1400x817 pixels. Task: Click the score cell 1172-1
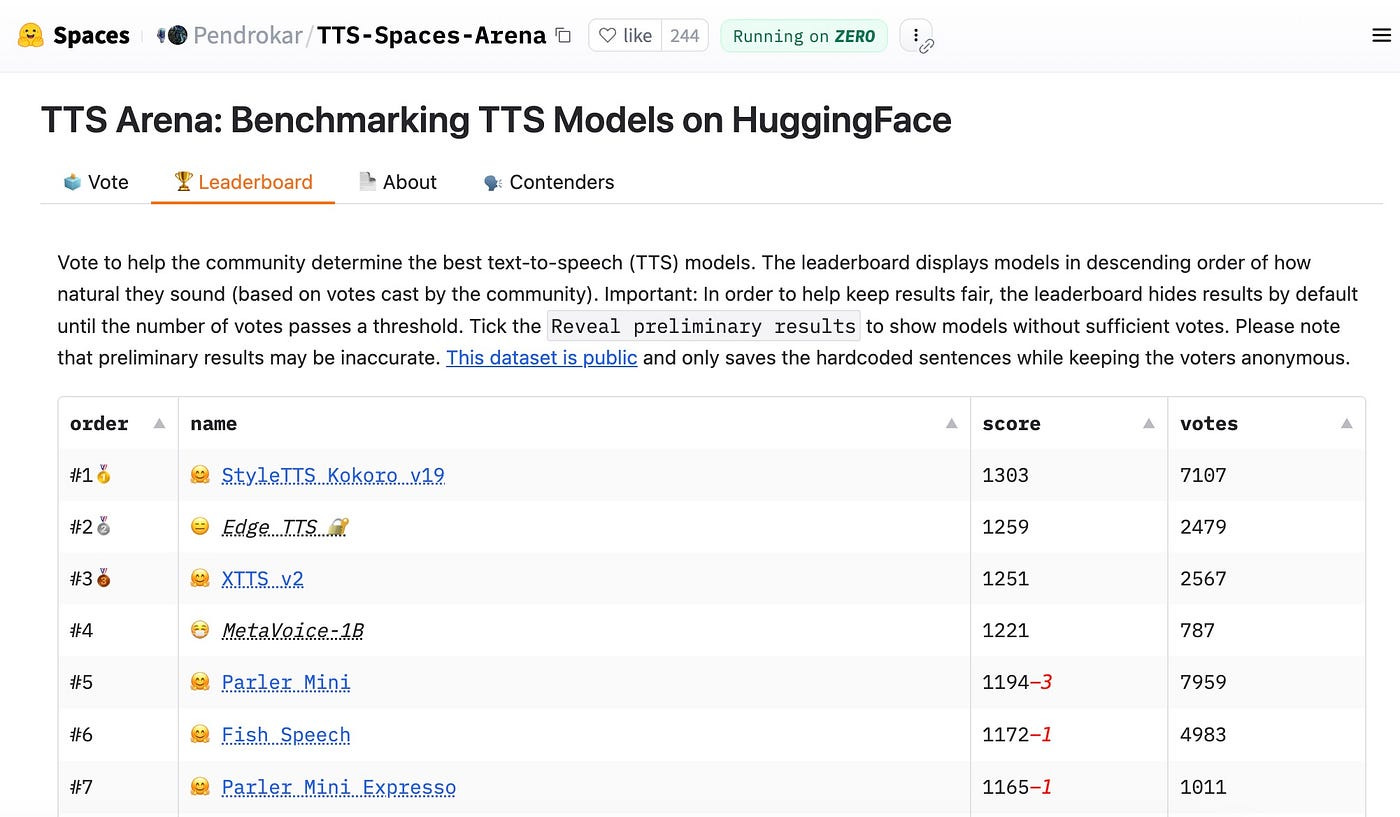1069,735
